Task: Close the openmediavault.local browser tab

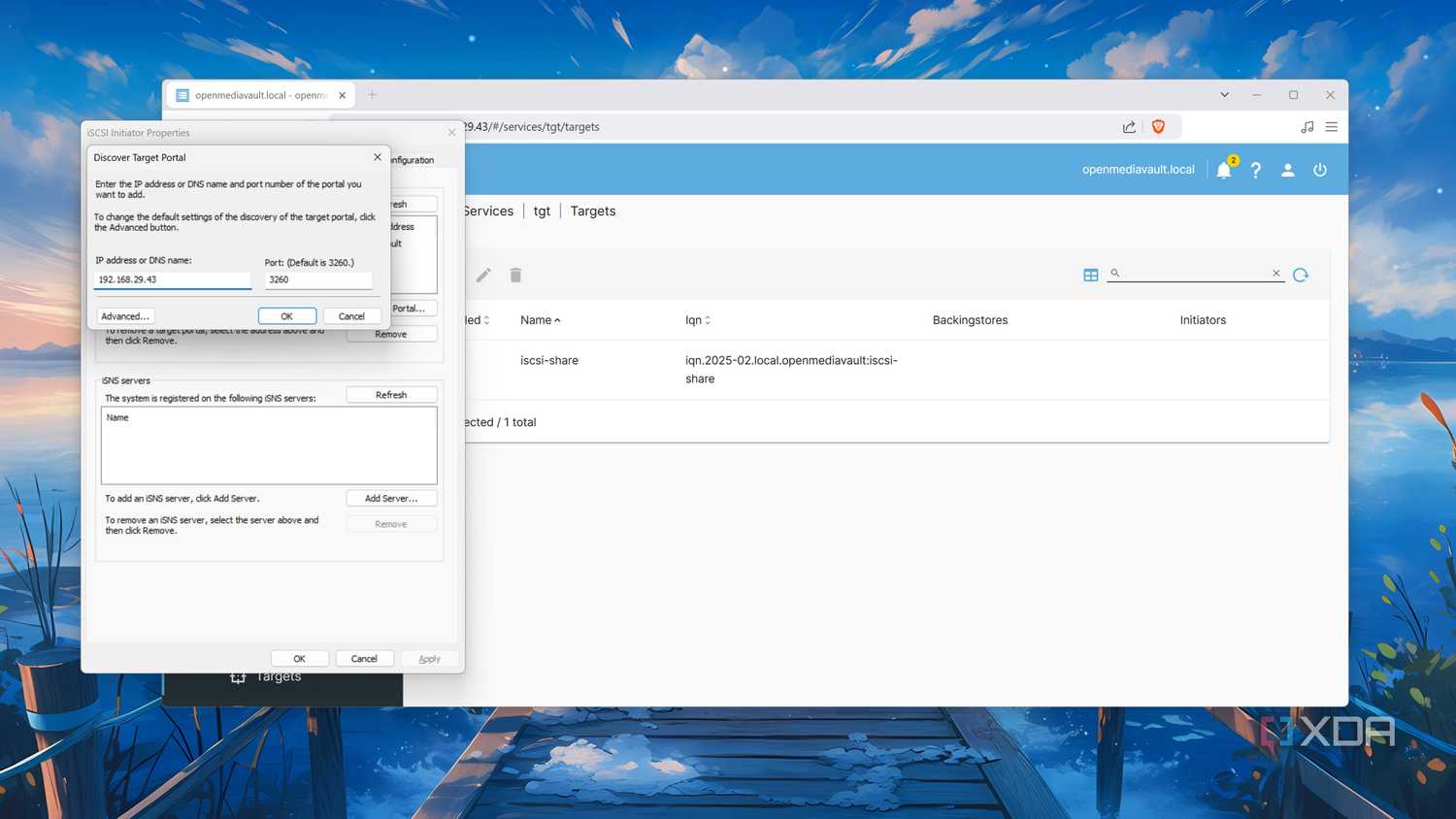Action: [342, 95]
